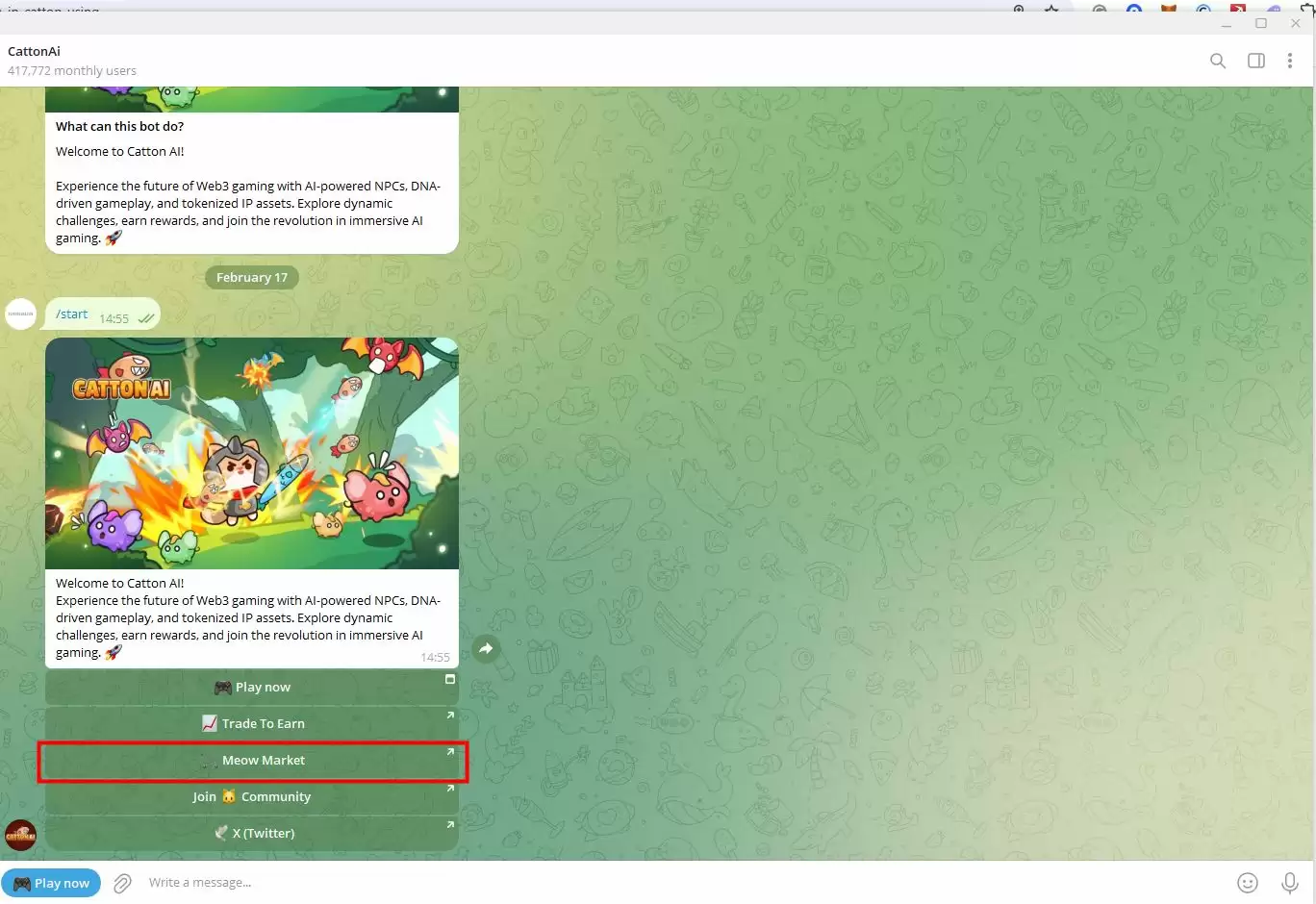Viewport: 1316px width, 904px height.
Task: Open the emoji picker smiley icon
Action: [x=1248, y=883]
